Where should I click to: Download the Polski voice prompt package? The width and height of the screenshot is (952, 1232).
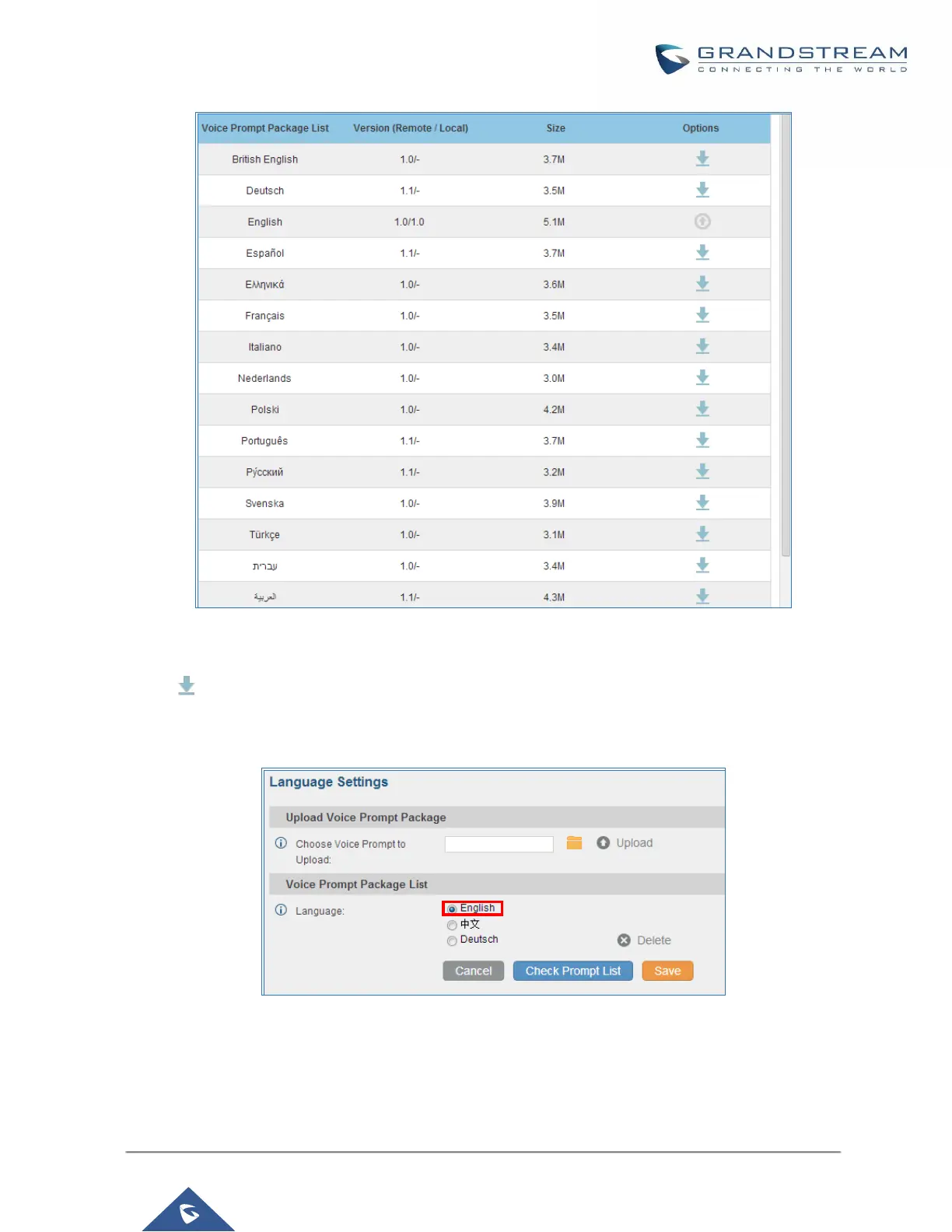point(702,409)
